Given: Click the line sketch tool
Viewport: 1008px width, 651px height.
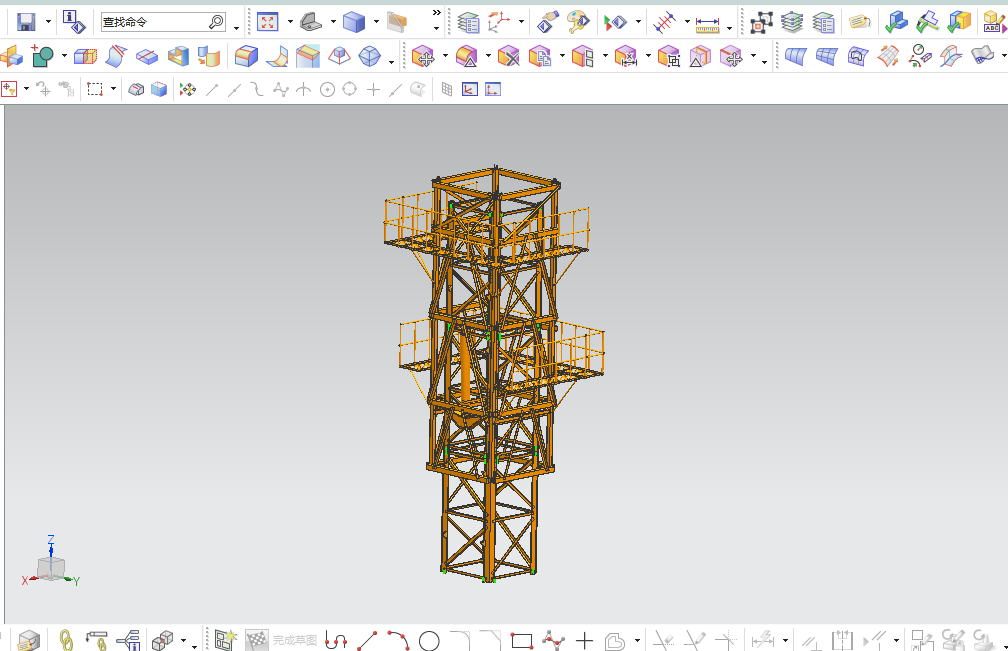Looking at the screenshot, I should click(367, 640).
